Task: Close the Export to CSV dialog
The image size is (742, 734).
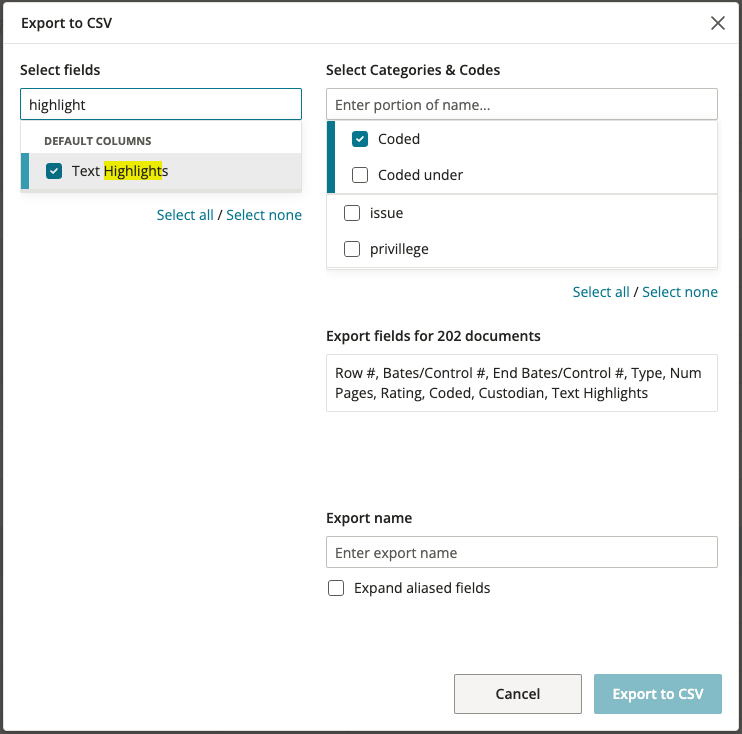Action: coord(717,23)
